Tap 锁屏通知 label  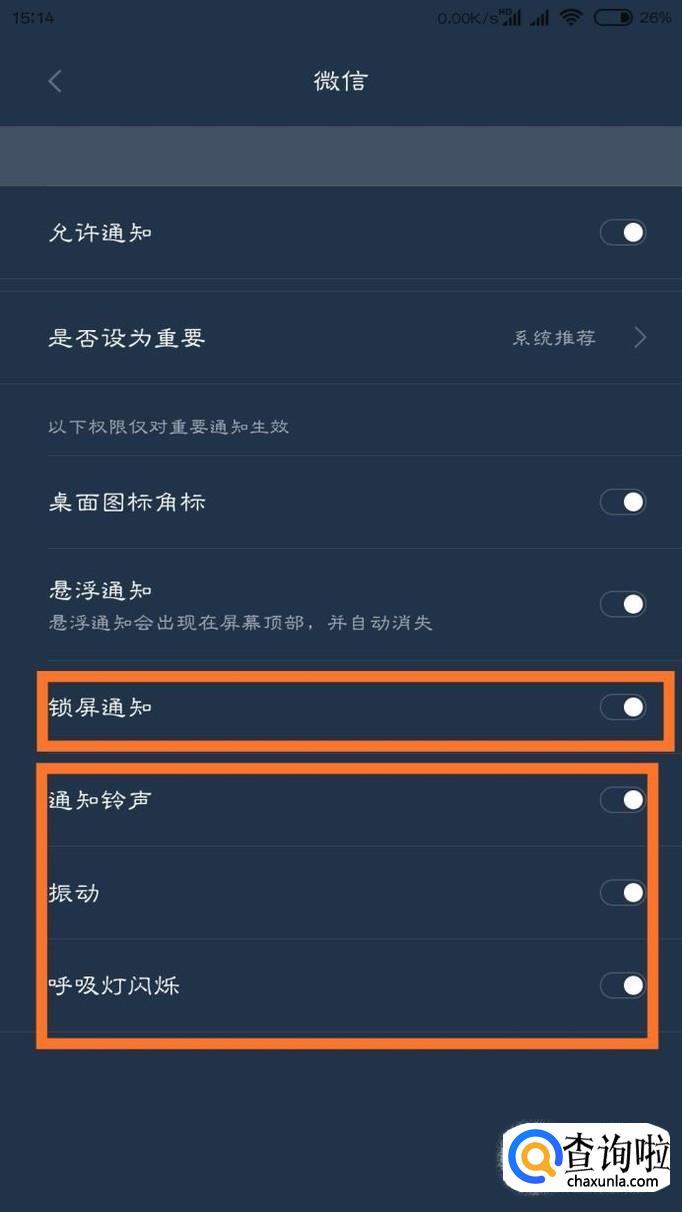tap(100, 707)
